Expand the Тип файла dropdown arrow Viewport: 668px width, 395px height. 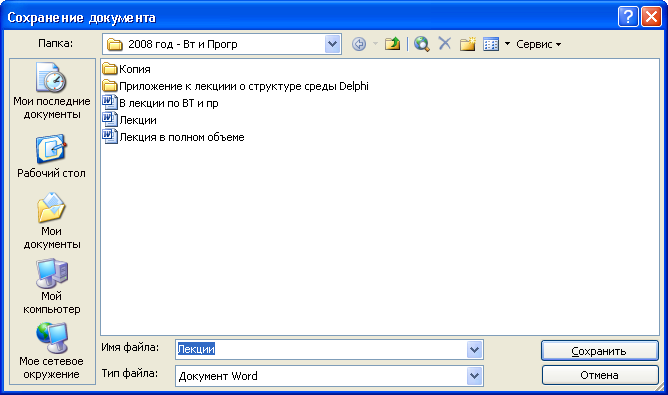tap(474, 376)
